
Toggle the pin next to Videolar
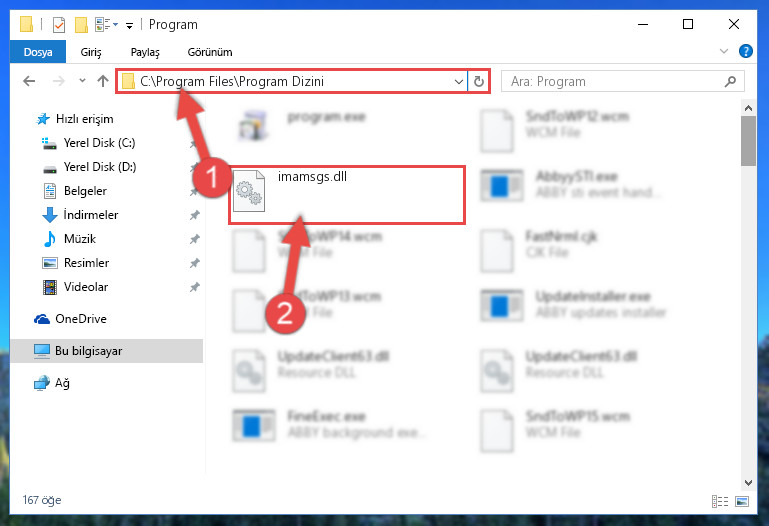195,287
